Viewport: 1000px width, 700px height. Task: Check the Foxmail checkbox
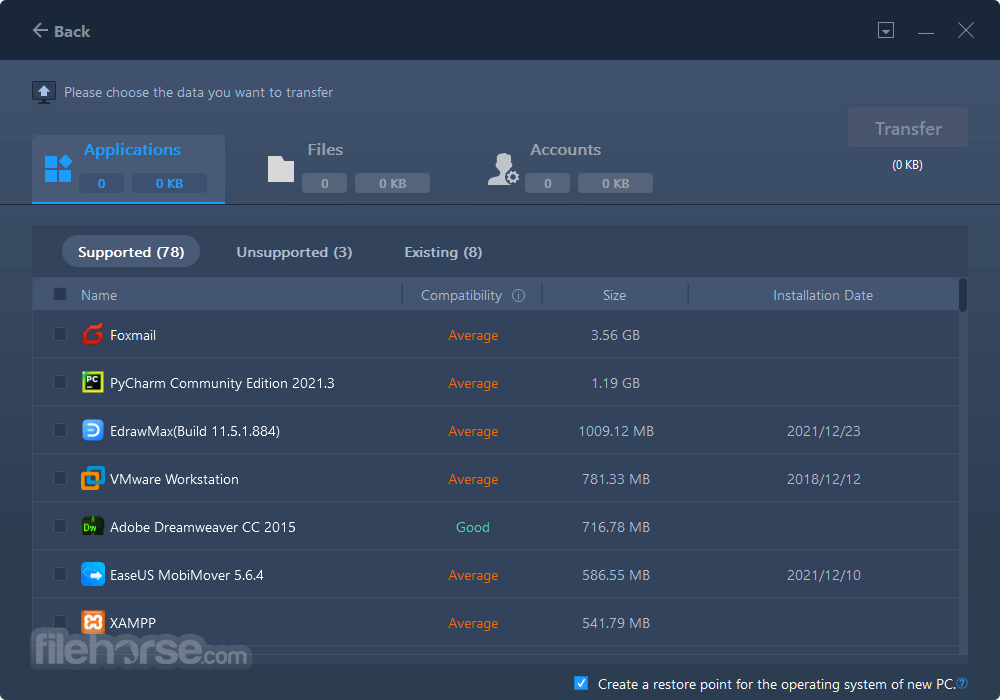click(x=60, y=334)
